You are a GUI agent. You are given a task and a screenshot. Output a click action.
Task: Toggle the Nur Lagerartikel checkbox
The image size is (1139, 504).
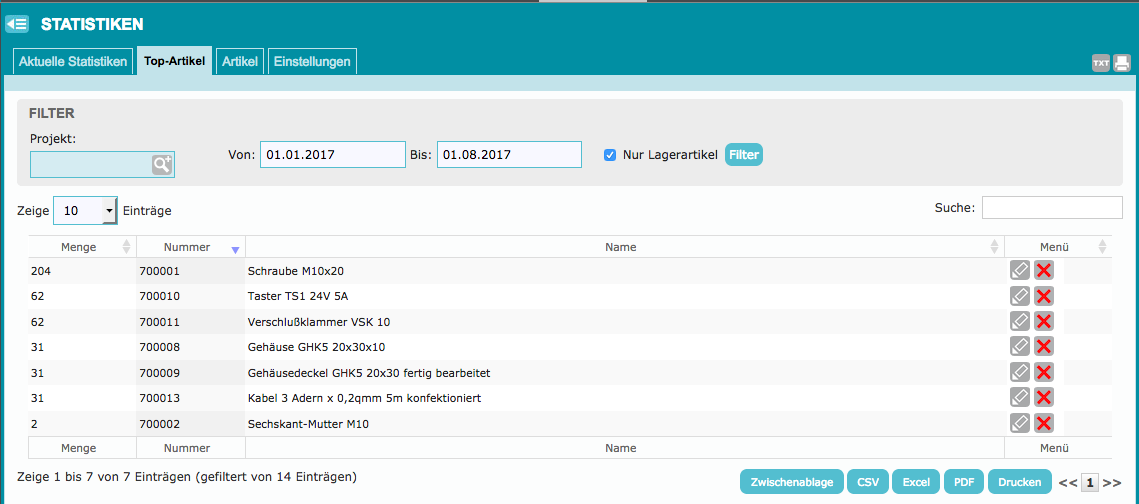pos(610,155)
